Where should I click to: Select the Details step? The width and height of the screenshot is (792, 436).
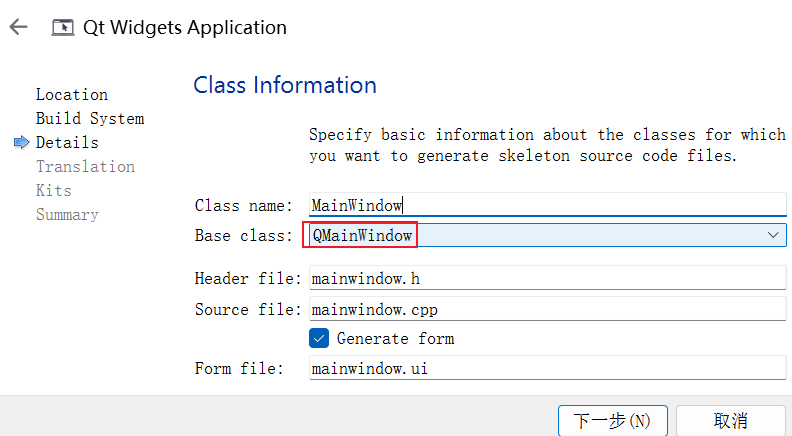pos(67,142)
